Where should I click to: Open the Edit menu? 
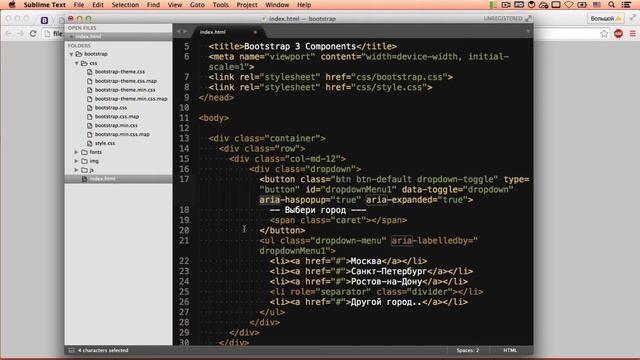[x=98, y=5]
